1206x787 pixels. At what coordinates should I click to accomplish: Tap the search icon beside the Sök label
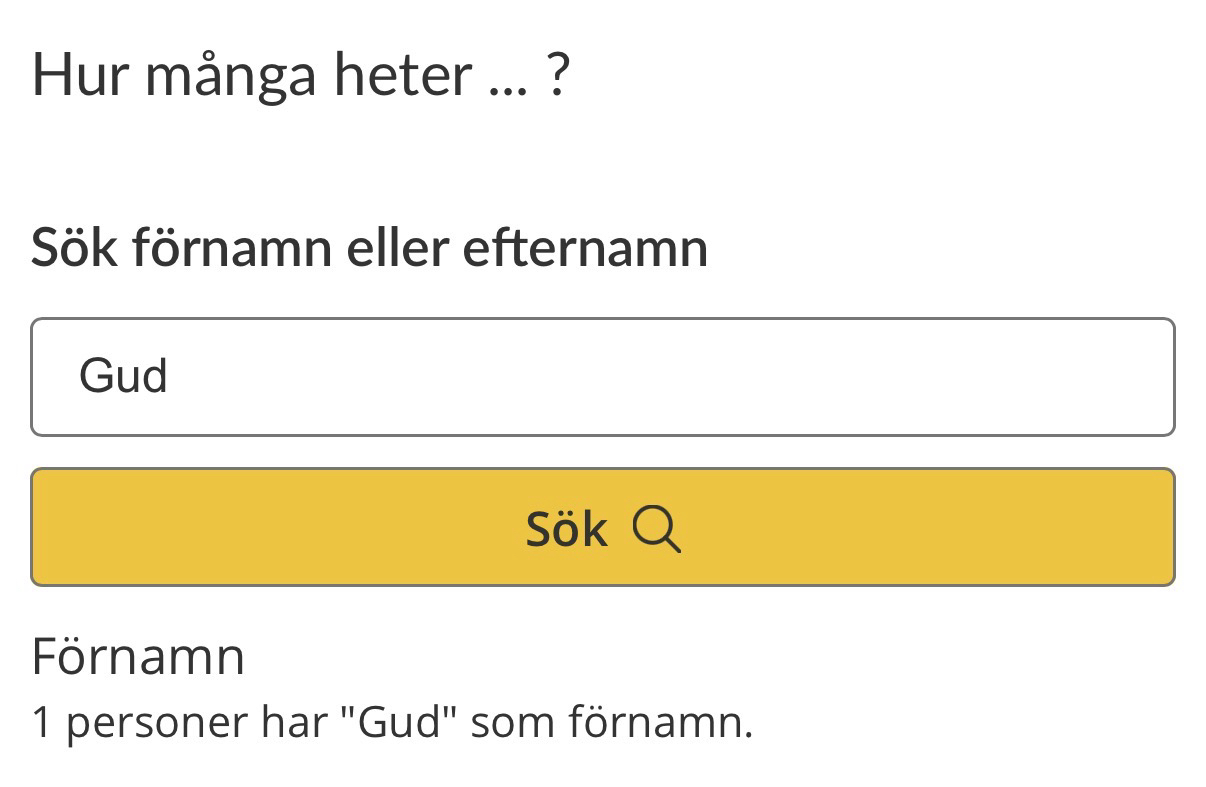coord(657,529)
